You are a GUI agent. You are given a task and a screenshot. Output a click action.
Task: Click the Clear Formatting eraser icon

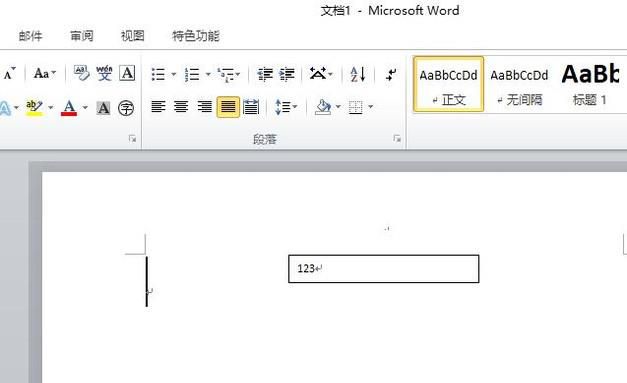coord(82,74)
